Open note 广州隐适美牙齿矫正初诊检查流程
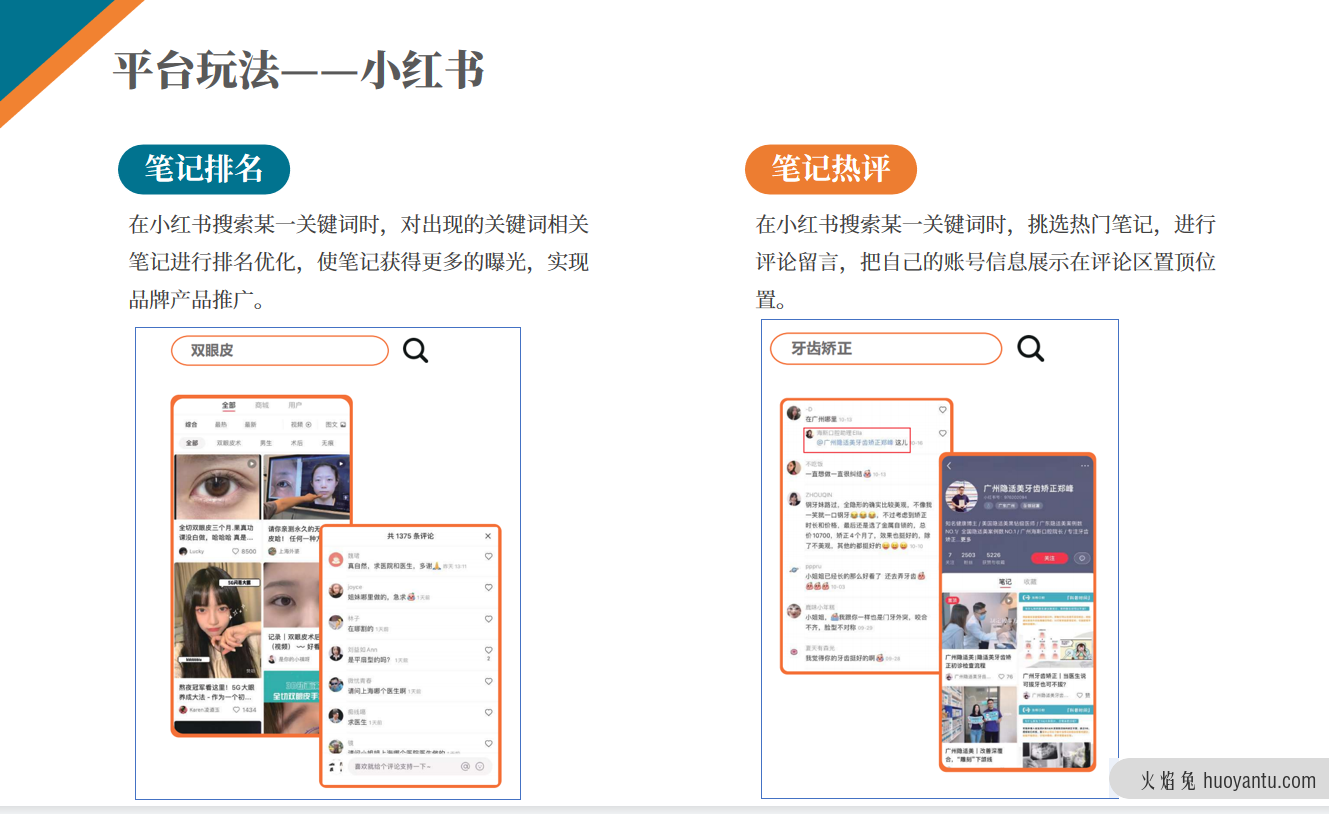 click(x=979, y=661)
